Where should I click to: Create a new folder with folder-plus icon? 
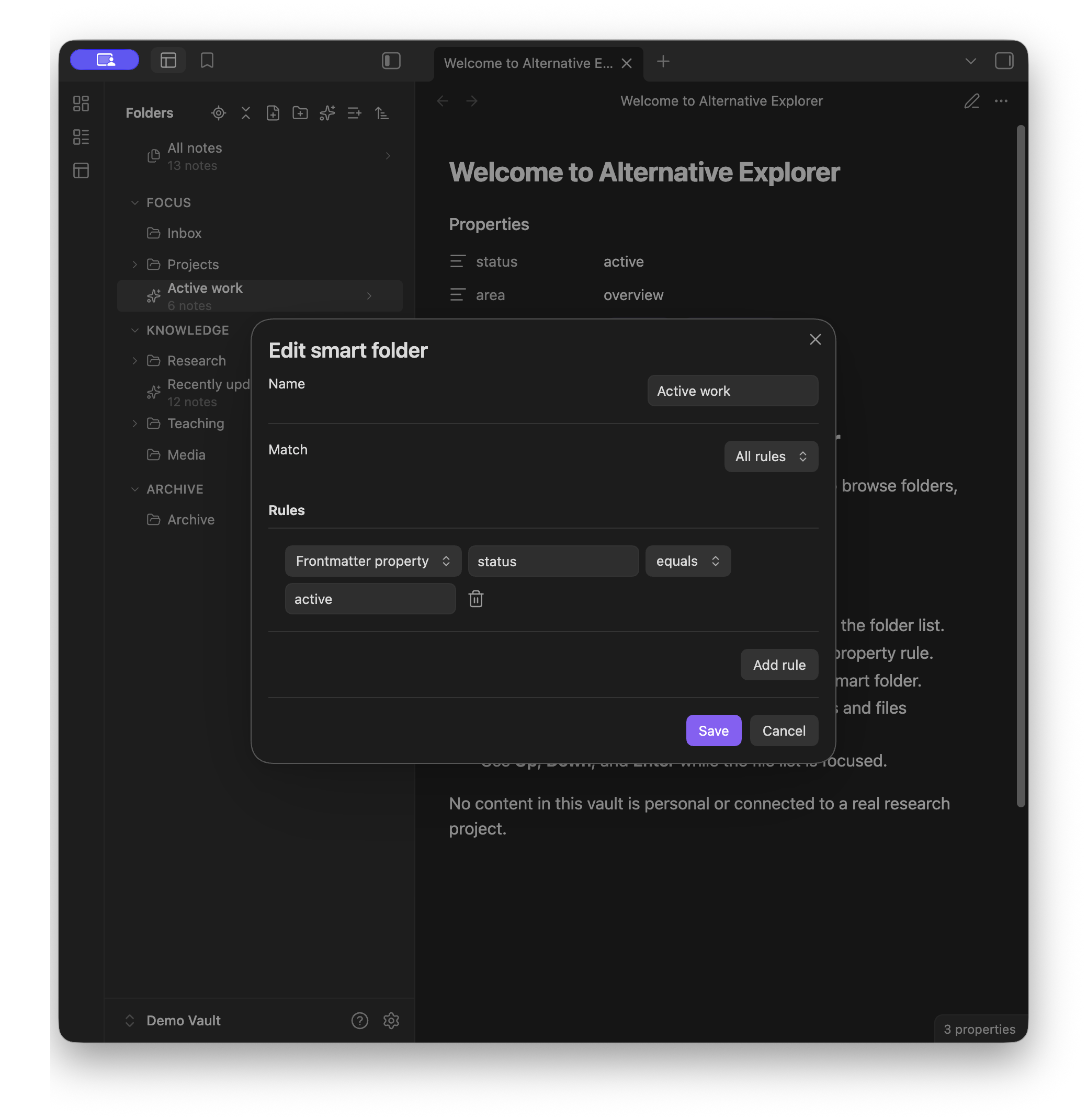click(300, 113)
